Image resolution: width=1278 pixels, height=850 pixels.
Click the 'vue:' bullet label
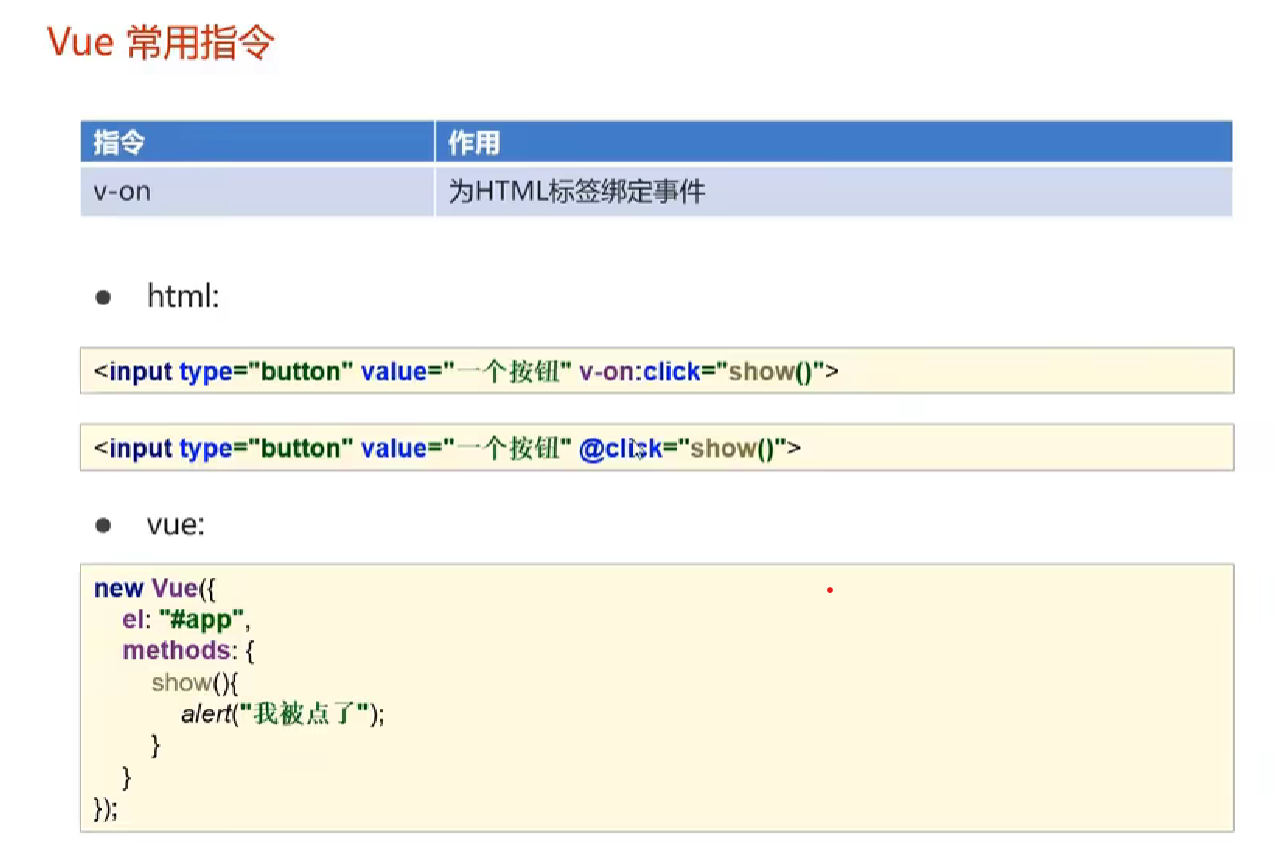pos(176,525)
